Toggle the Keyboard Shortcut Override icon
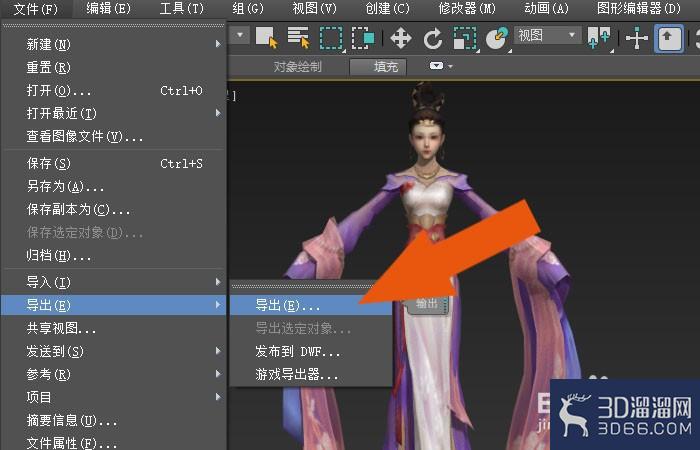700x450 pixels. coord(668,38)
